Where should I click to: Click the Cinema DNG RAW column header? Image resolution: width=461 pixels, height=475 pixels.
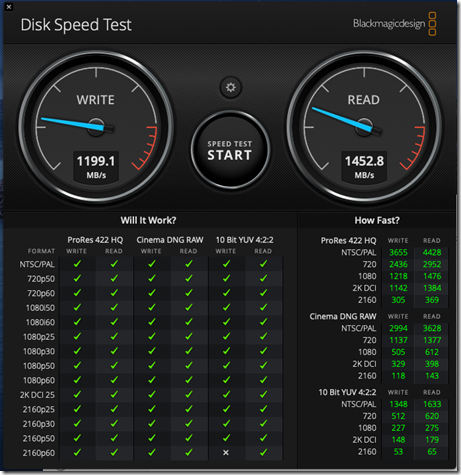click(x=170, y=240)
